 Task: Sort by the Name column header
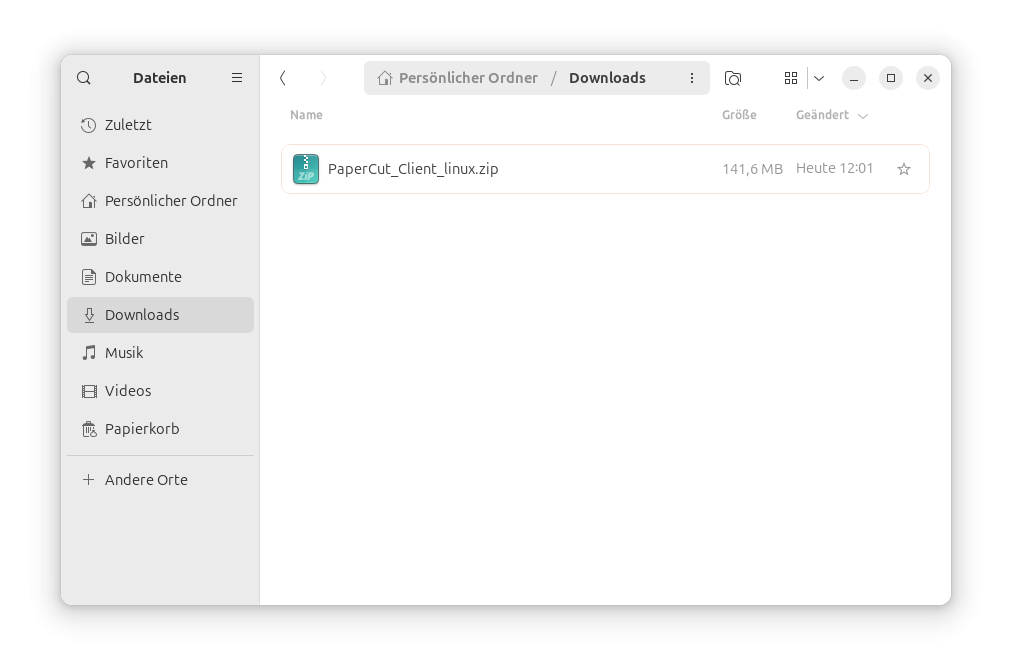point(306,115)
